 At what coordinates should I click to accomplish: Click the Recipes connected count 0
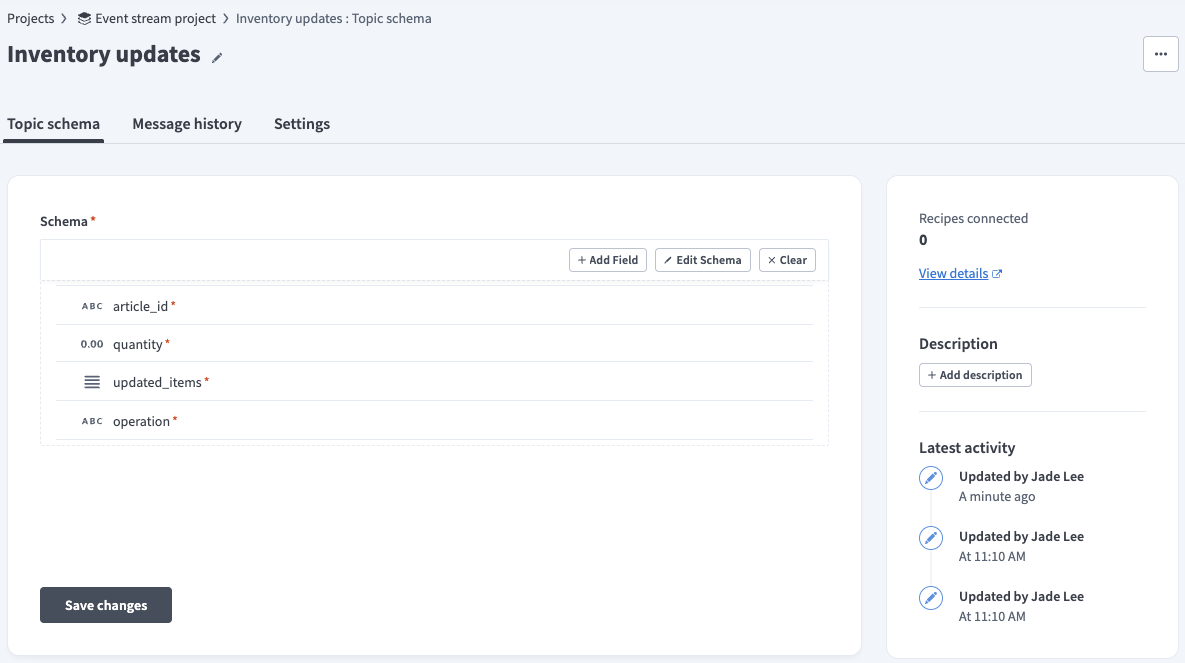(x=923, y=240)
